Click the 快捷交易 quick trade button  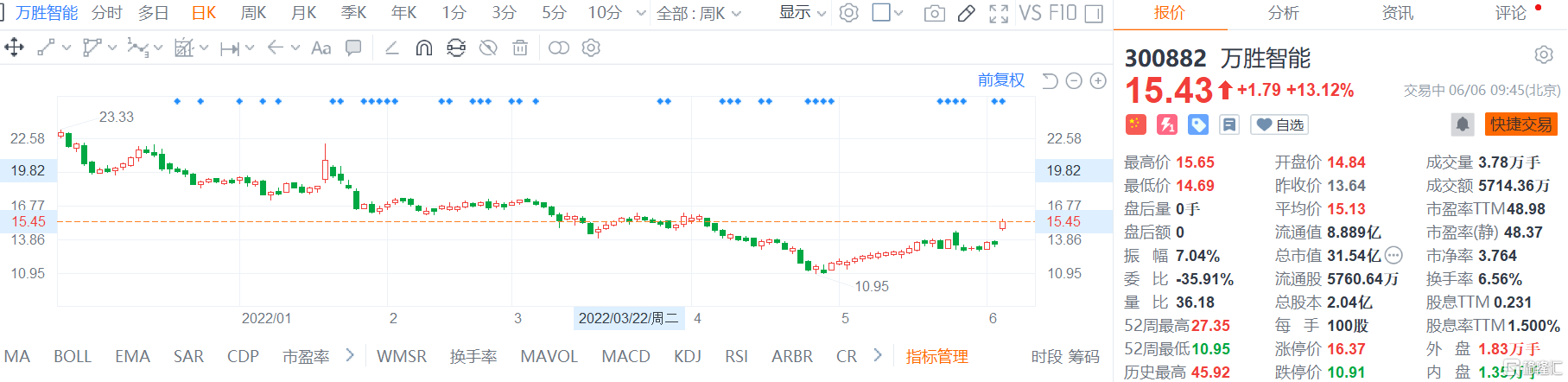pos(1520,124)
